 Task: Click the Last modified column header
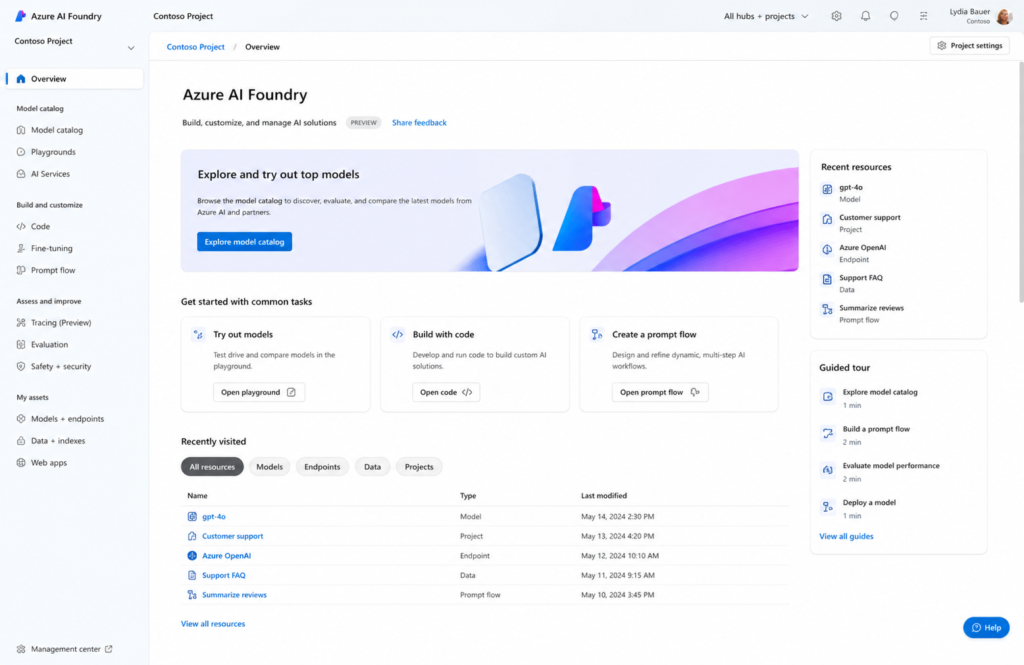(x=604, y=496)
